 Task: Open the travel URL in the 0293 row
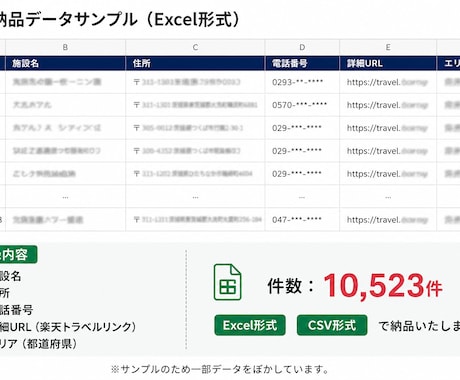tap(387, 82)
